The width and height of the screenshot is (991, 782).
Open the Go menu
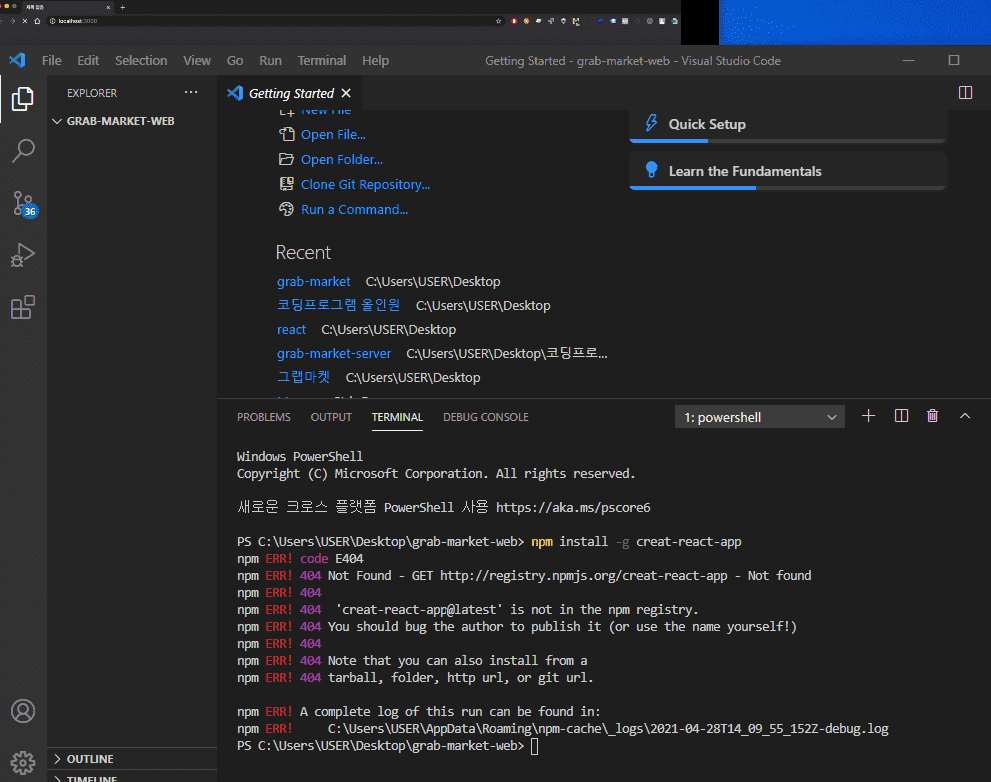coord(234,61)
